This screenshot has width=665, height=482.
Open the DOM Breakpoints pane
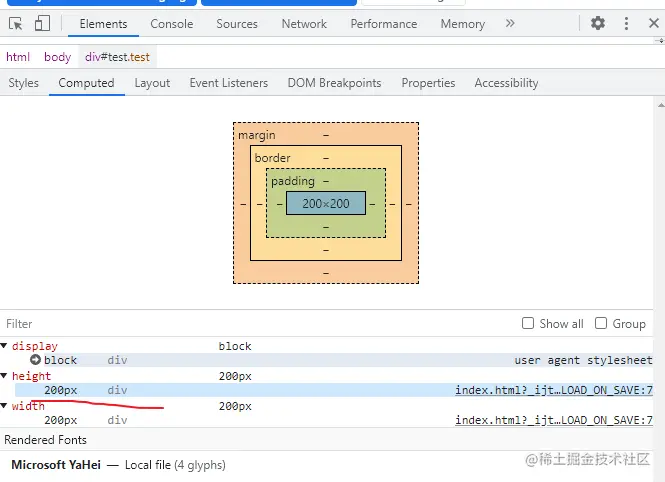pyautogui.click(x=335, y=83)
